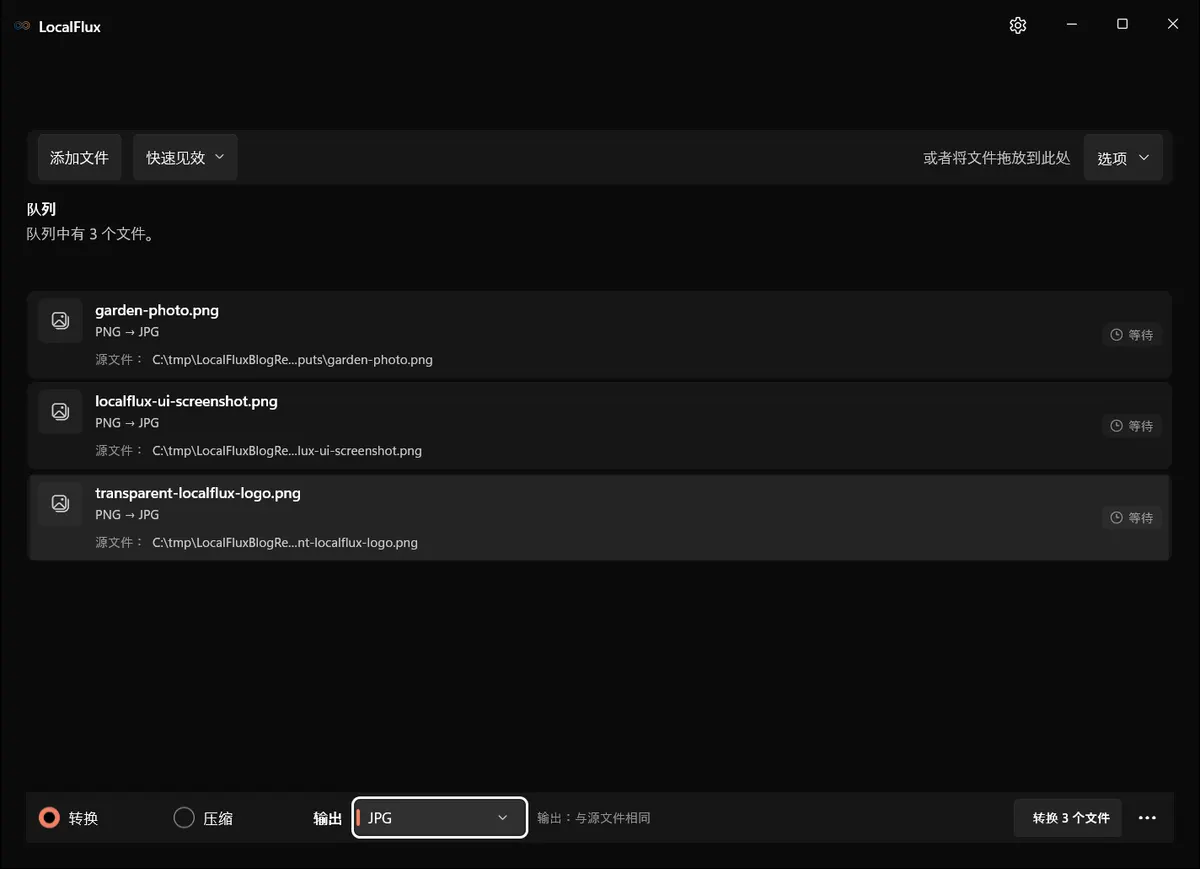Select the 转换 radio button
The image size is (1200, 869).
49,818
